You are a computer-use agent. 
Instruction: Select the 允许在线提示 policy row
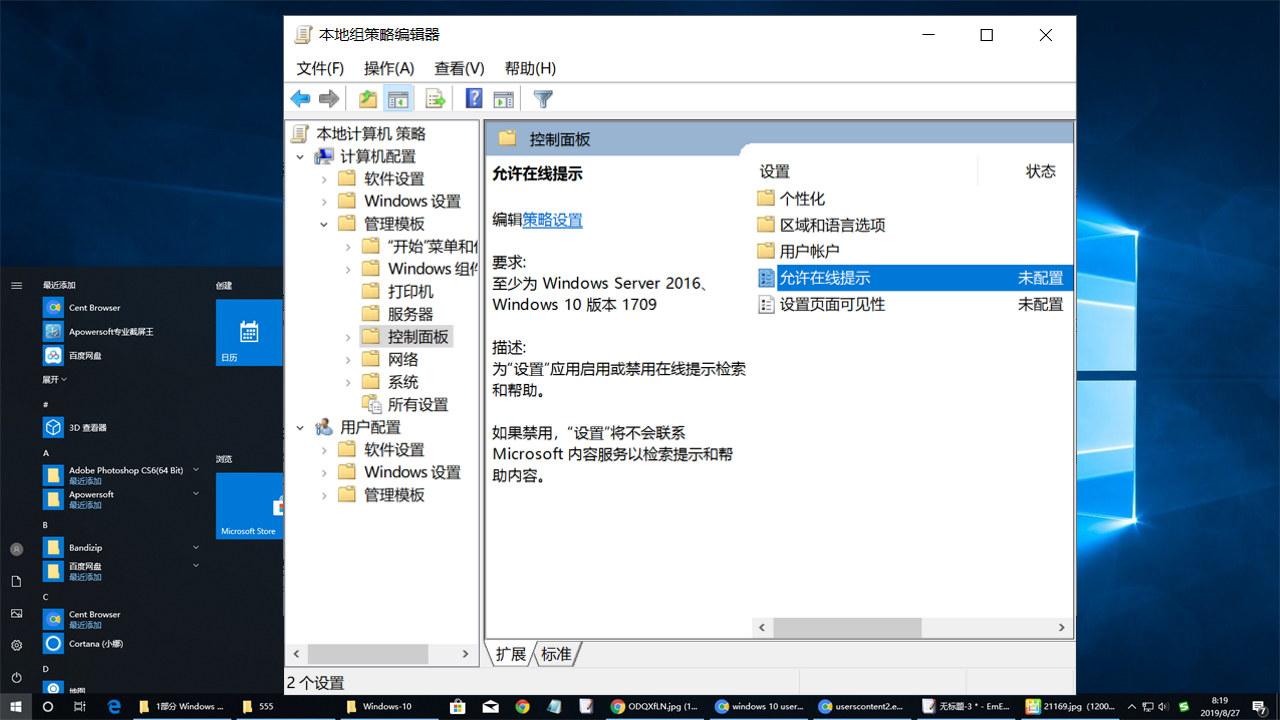pyautogui.click(x=914, y=278)
